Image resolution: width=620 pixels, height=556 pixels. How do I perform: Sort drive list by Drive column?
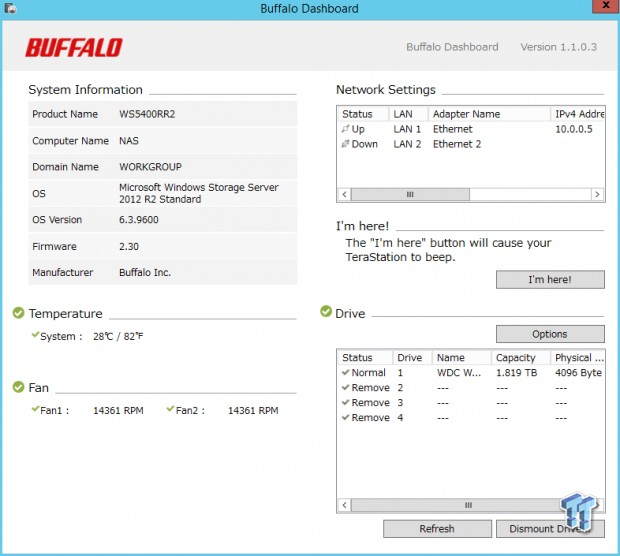point(412,358)
